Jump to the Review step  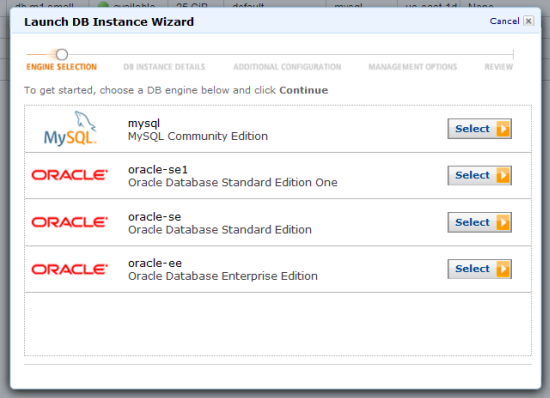click(498, 67)
